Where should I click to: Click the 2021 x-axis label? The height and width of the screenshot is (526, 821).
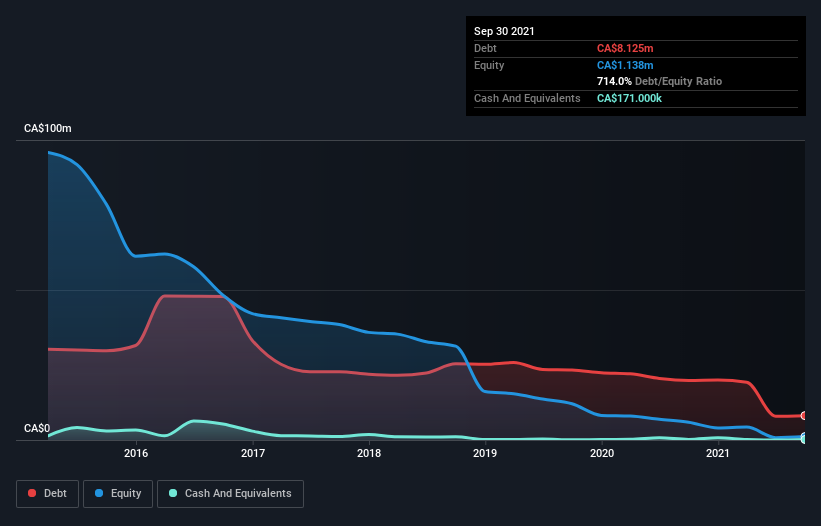718,453
